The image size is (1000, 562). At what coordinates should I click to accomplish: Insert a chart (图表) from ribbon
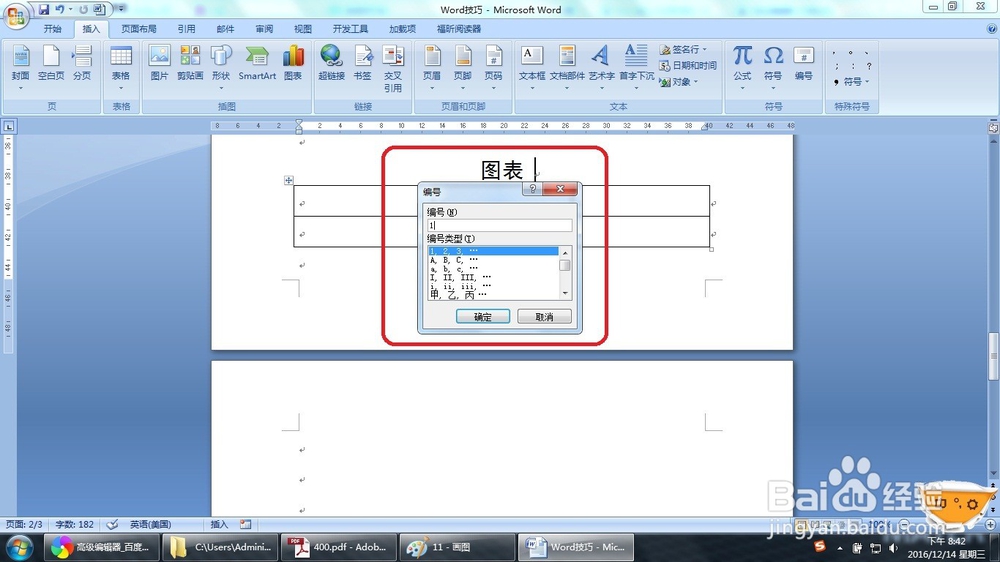[293, 64]
